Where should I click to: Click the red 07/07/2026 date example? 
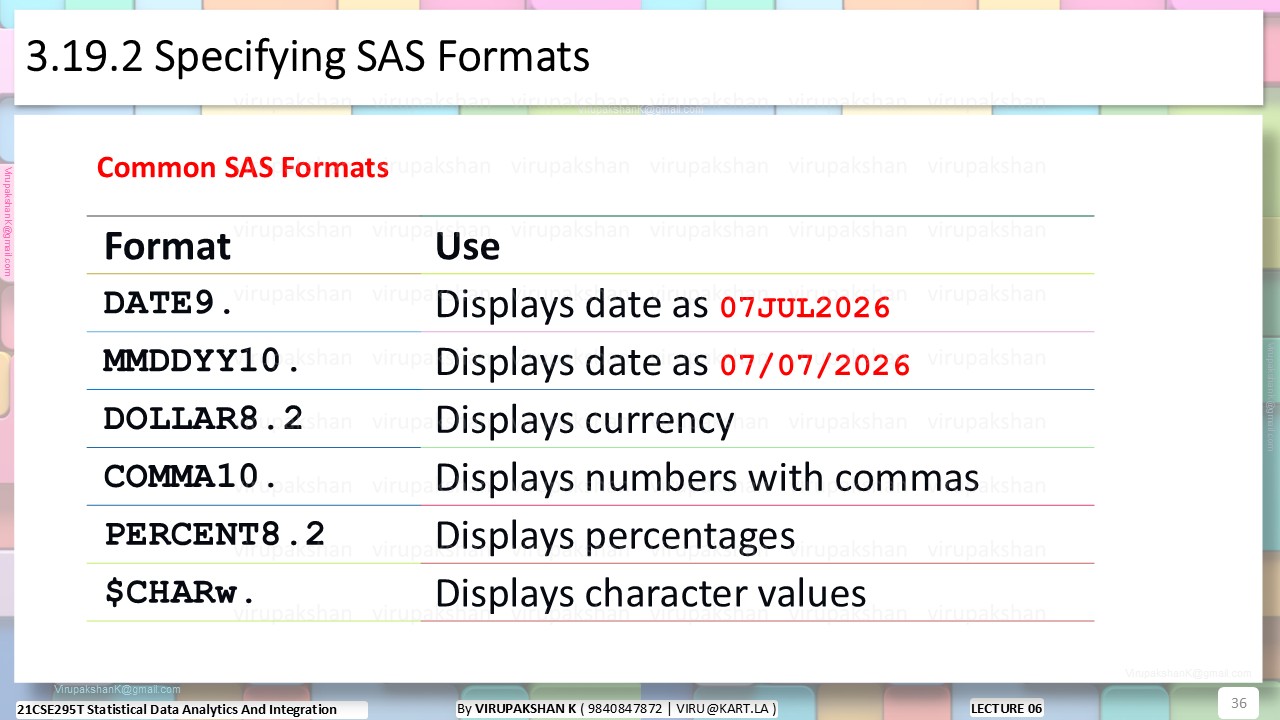point(815,365)
